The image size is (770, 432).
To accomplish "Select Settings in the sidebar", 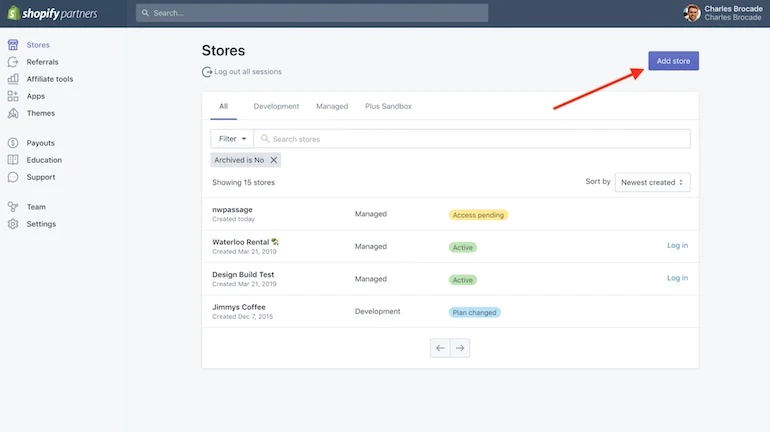I will point(41,224).
